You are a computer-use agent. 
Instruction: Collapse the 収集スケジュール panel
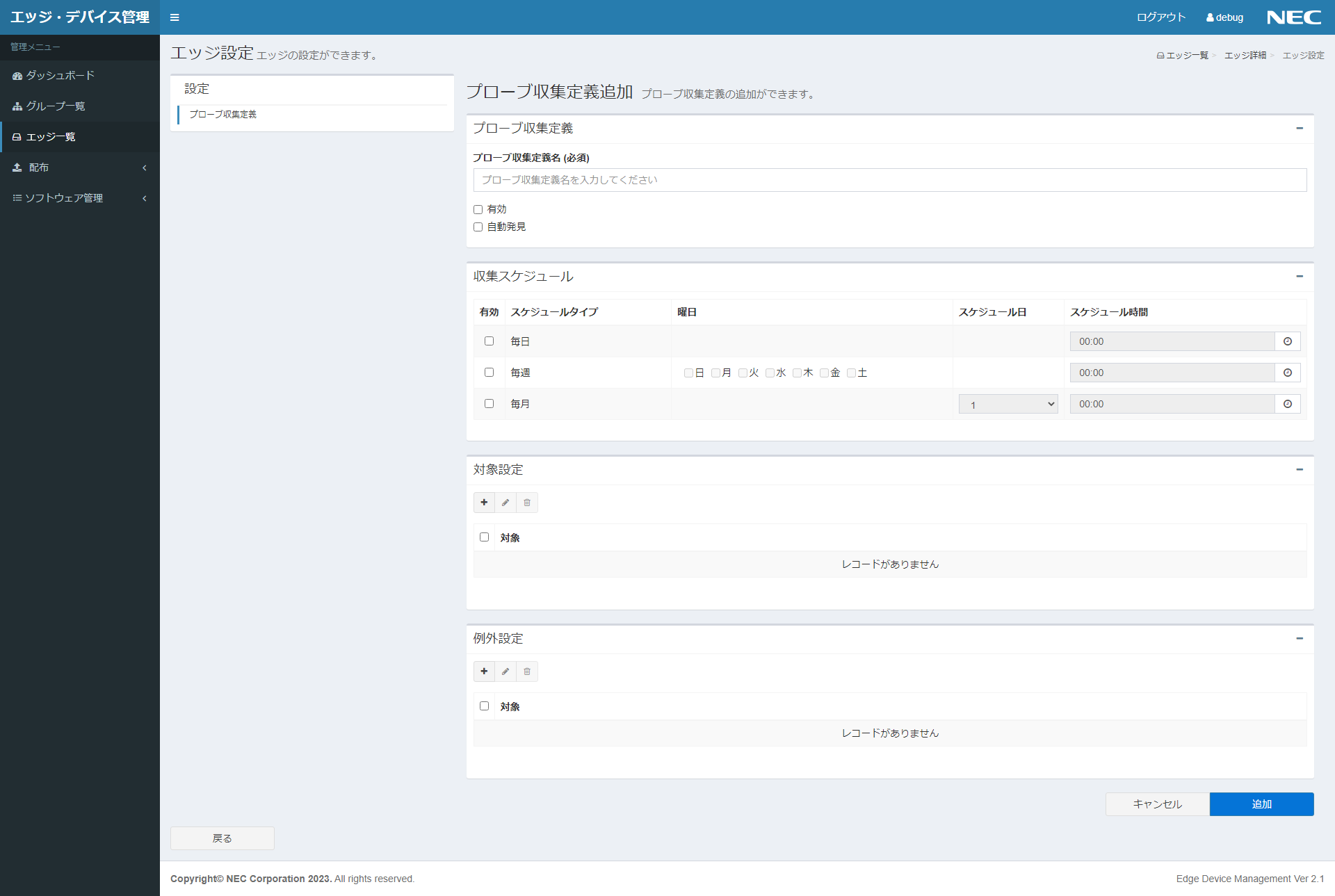click(x=1299, y=277)
